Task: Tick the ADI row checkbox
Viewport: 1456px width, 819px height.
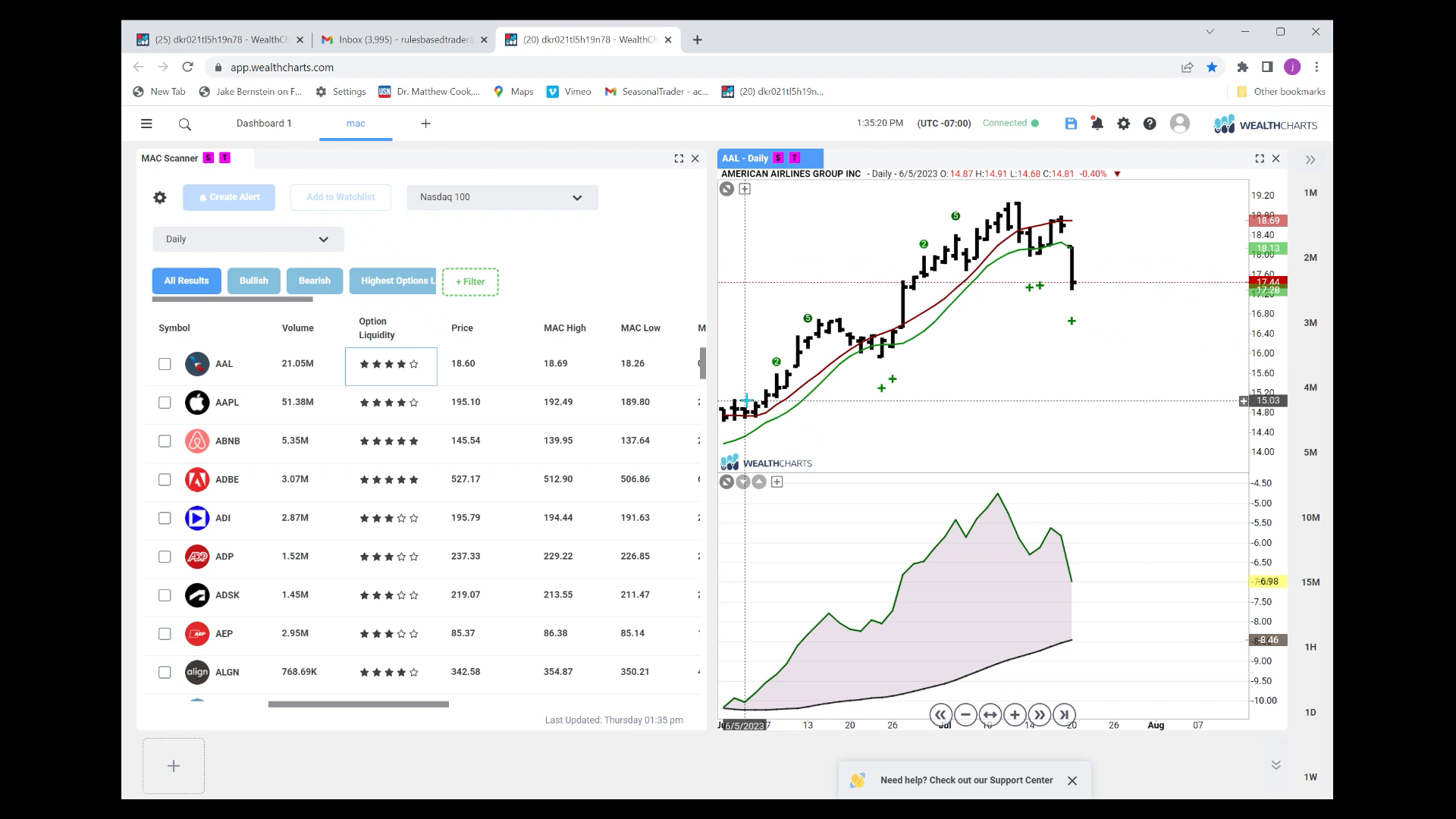Action: coord(165,519)
